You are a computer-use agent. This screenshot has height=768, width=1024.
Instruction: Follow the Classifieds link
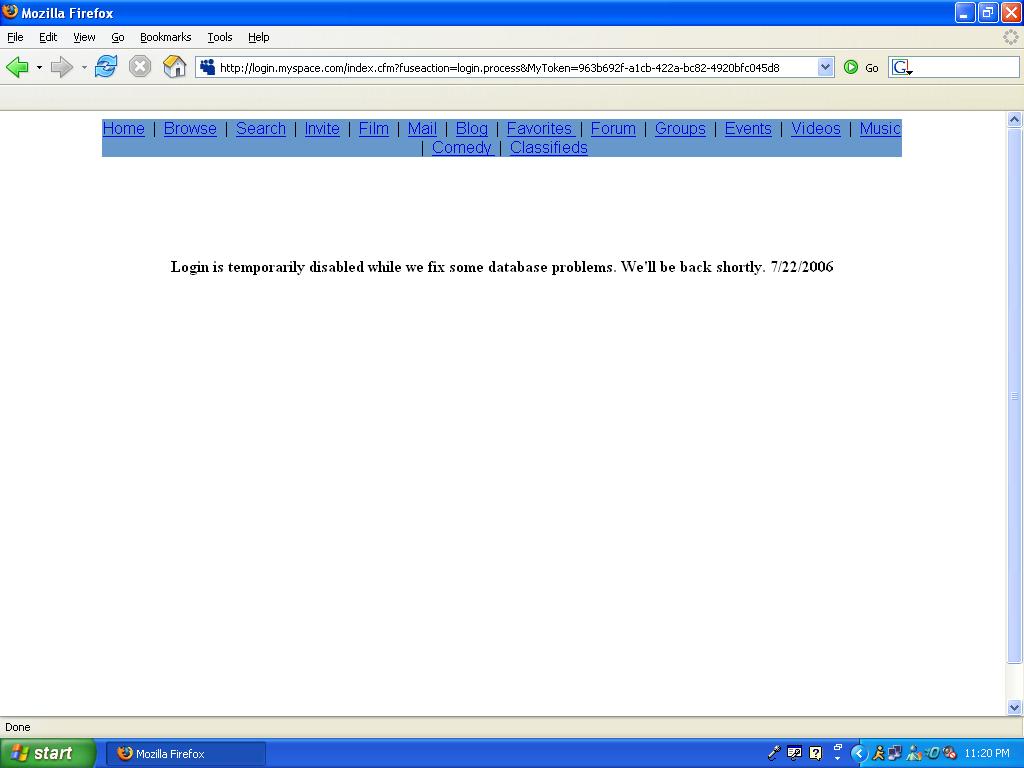(x=549, y=148)
